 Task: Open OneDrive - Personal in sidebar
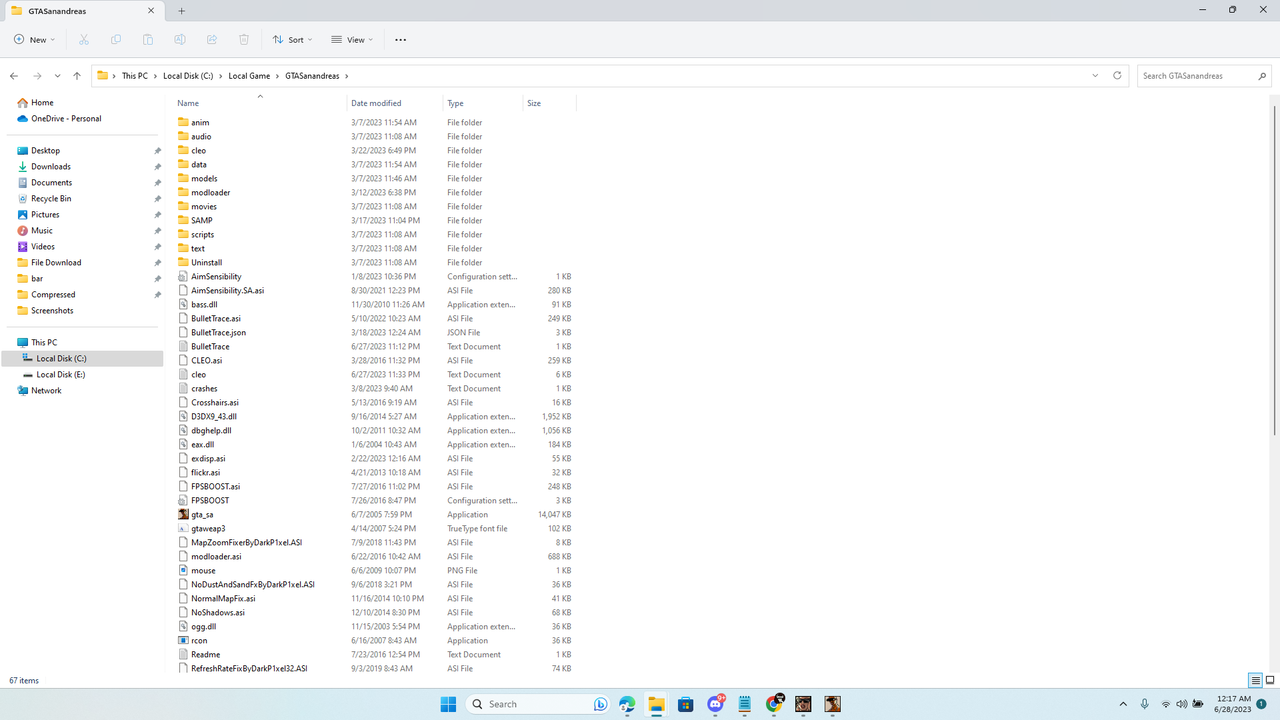[66, 118]
